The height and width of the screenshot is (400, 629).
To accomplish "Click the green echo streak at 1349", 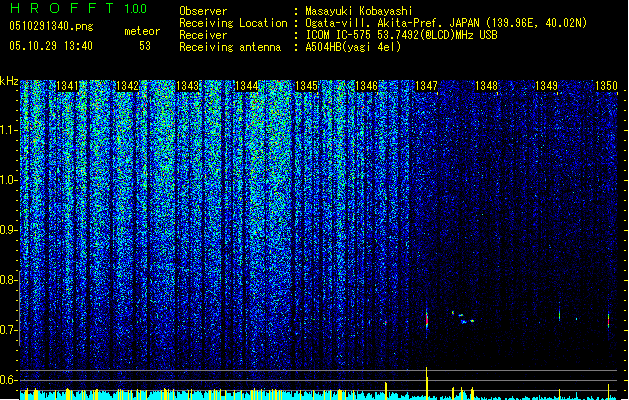I will click(x=559, y=315).
